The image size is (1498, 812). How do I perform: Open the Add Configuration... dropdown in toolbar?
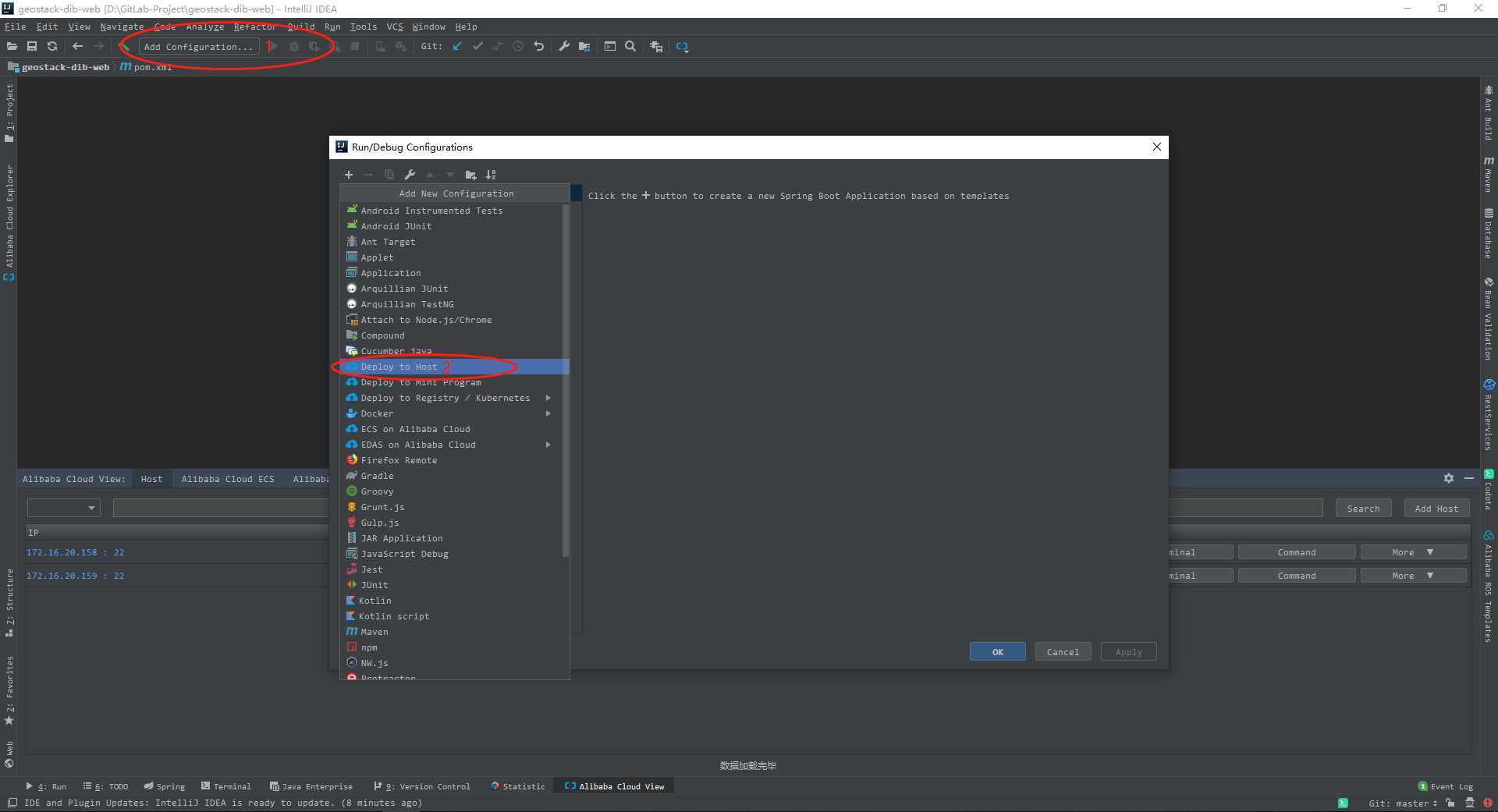point(199,47)
